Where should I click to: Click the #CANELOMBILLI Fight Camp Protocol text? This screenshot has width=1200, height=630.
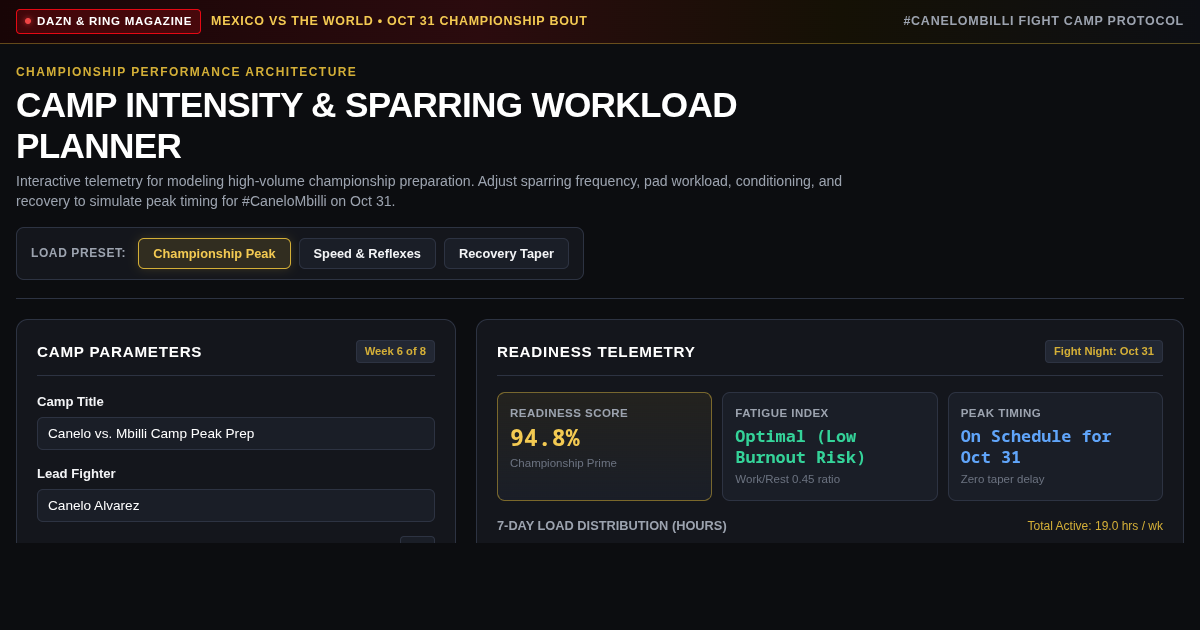(x=1043, y=21)
